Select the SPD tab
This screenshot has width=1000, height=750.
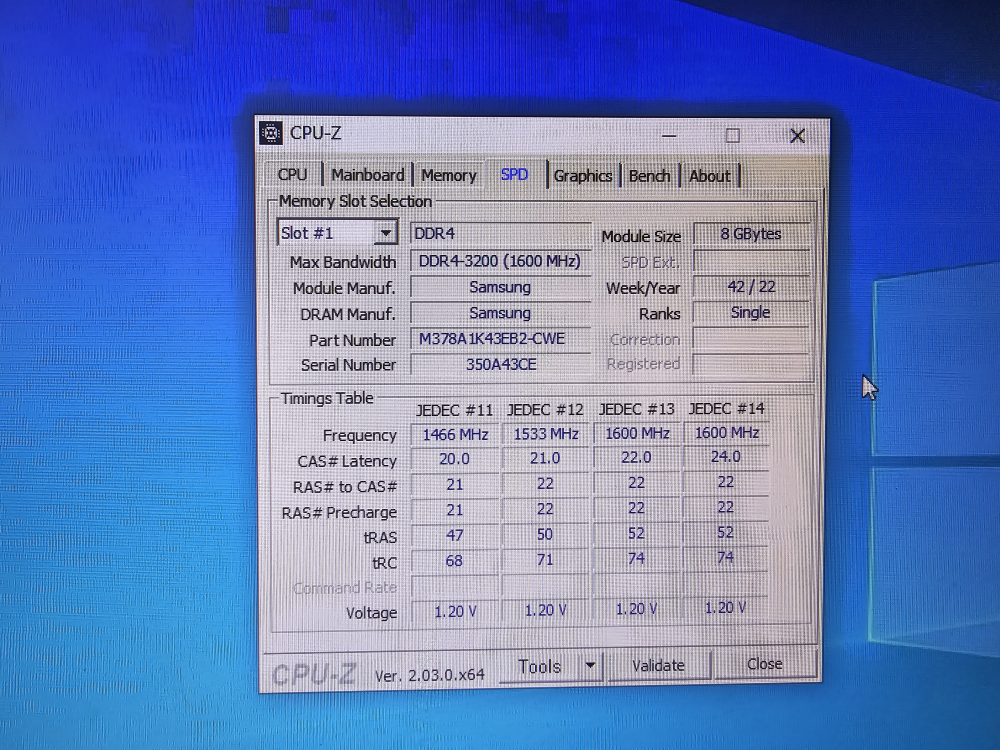point(514,175)
